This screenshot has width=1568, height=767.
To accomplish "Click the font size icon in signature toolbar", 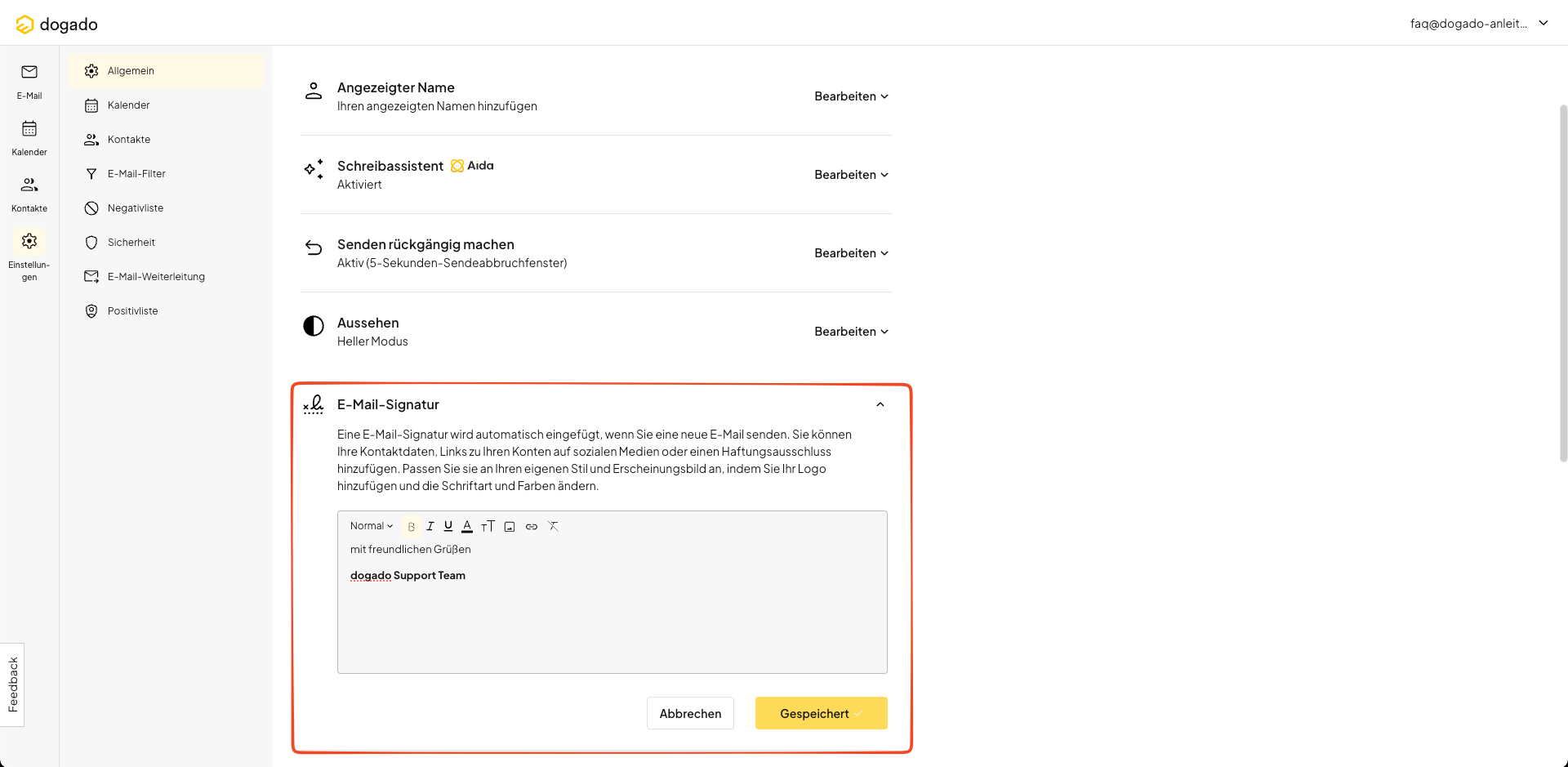I will point(488,527).
